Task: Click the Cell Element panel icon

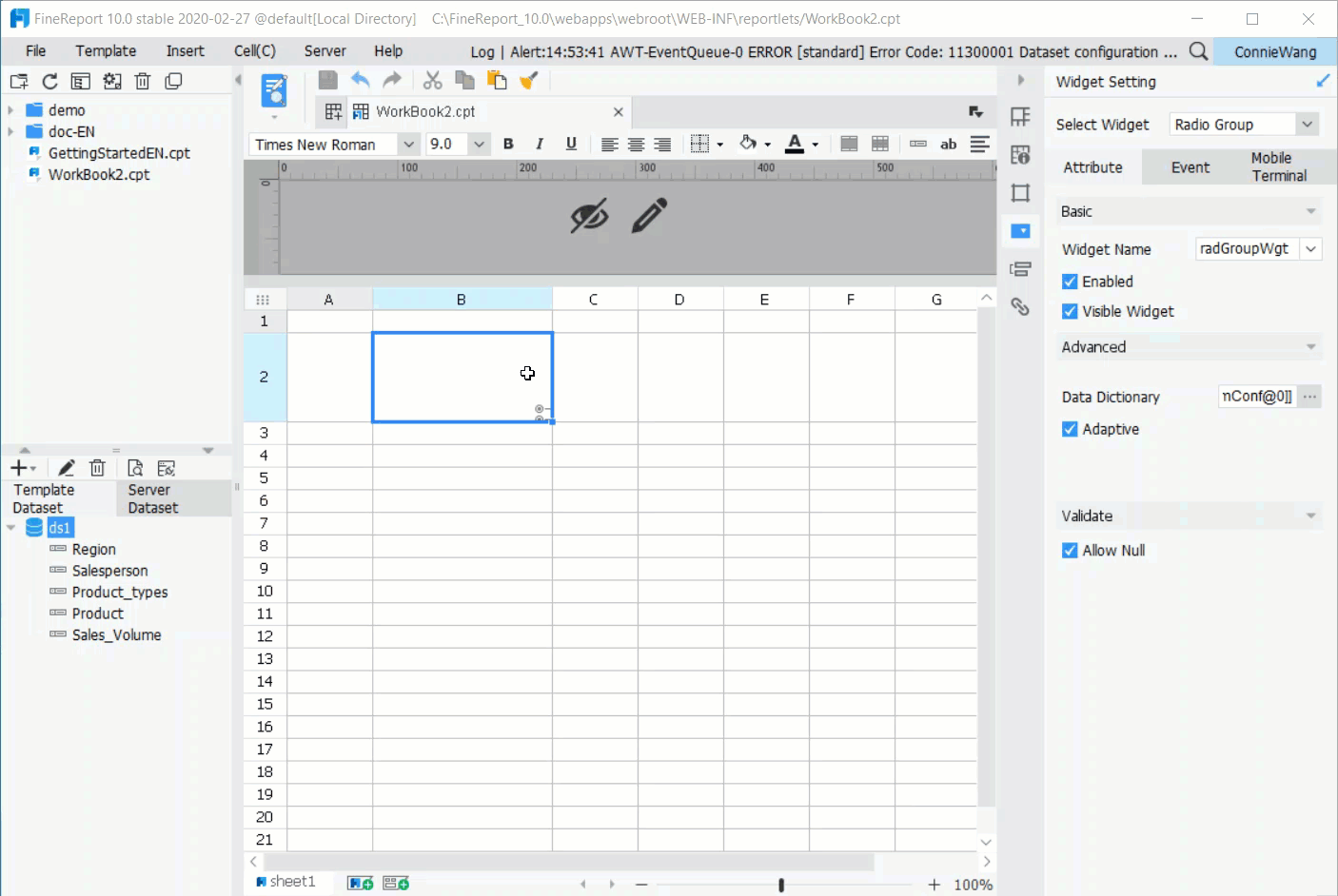Action: (1020, 117)
